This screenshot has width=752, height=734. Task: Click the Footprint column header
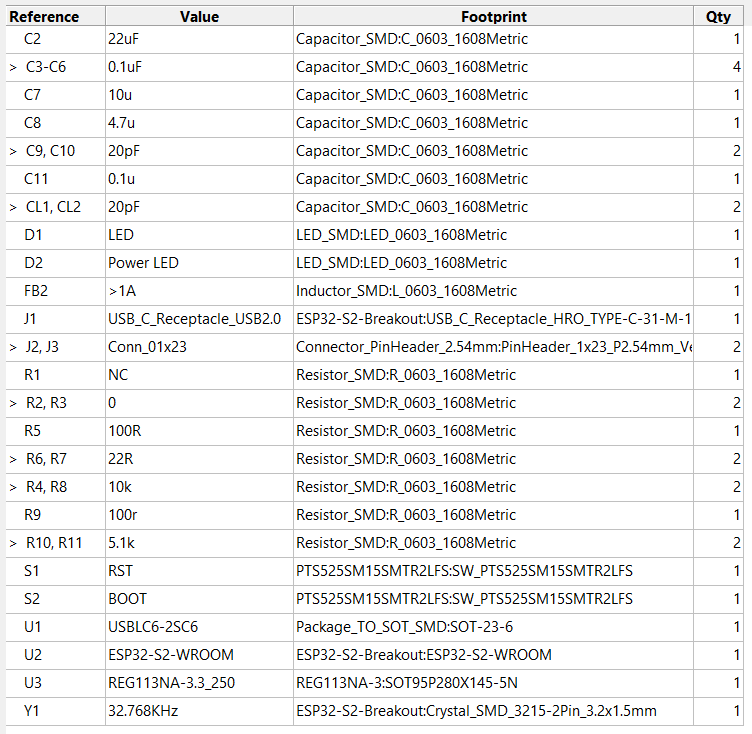(x=494, y=17)
